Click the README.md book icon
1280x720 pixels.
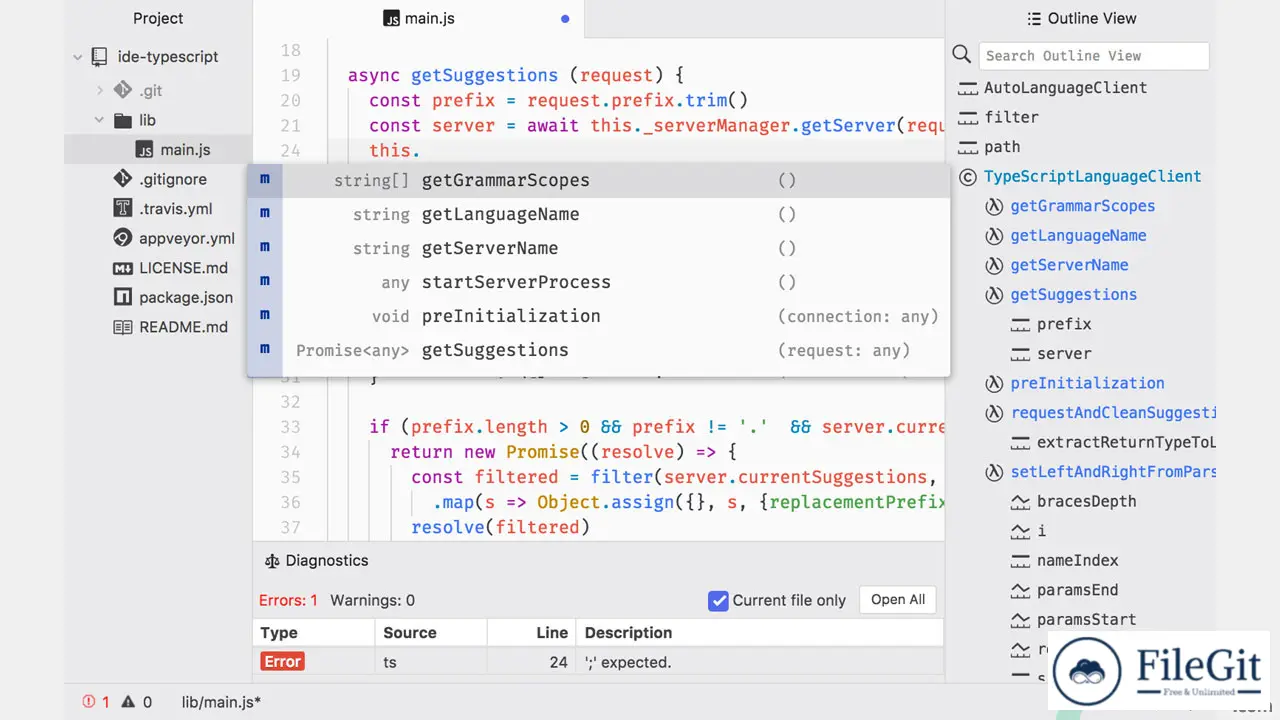tap(122, 327)
